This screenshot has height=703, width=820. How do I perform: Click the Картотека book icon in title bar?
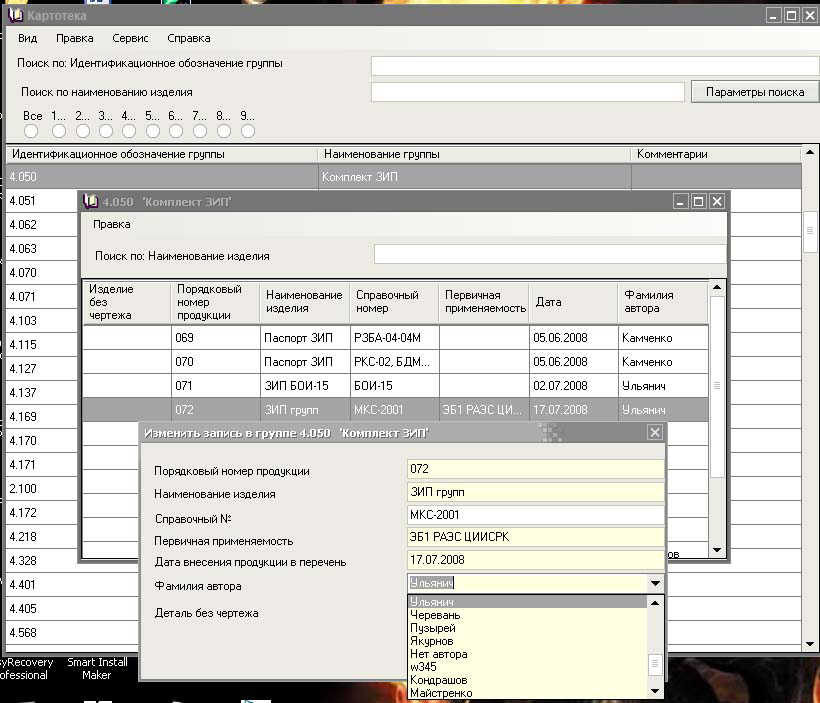coord(15,16)
